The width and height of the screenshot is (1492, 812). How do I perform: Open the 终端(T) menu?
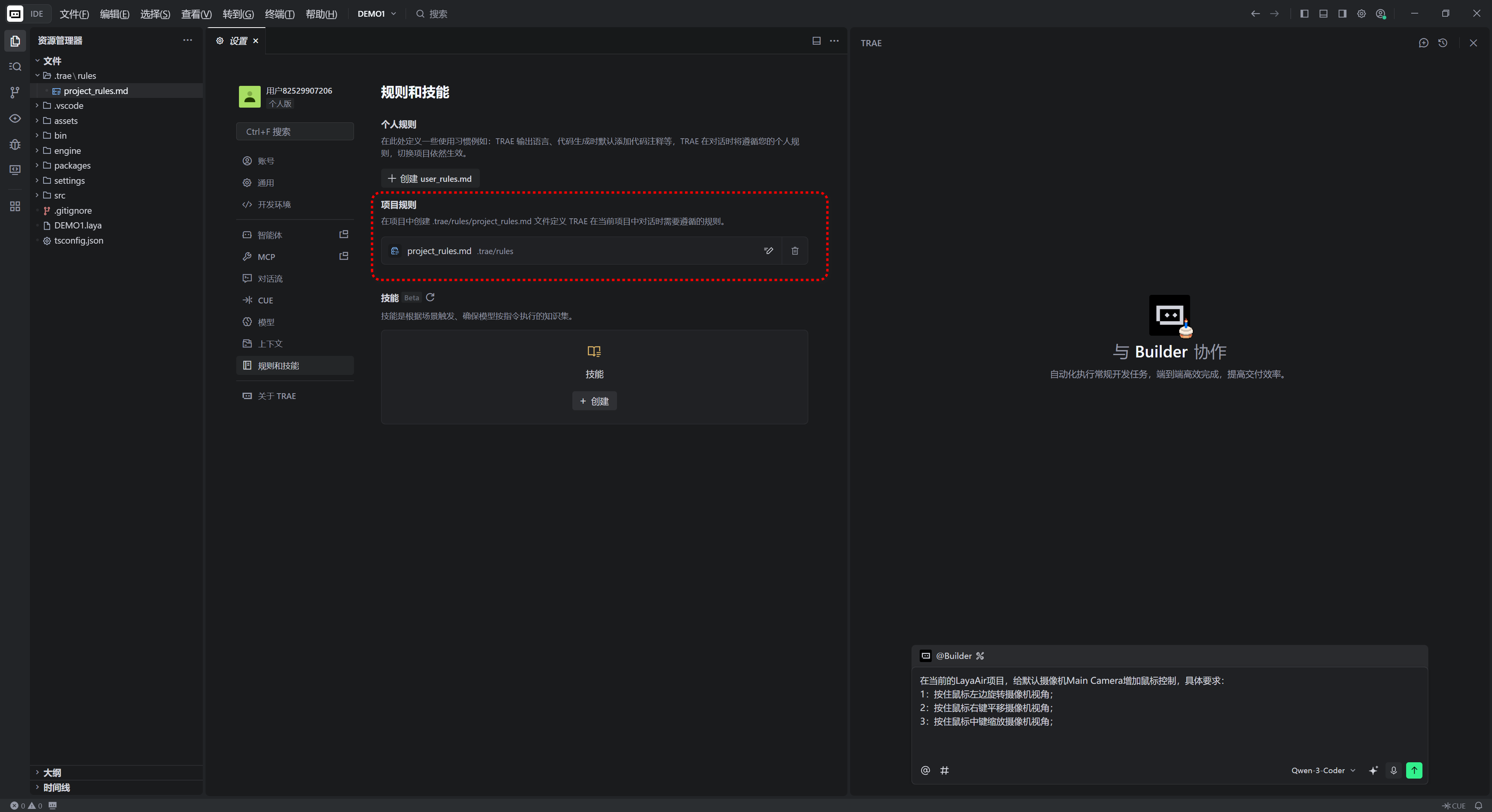[x=279, y=14]
